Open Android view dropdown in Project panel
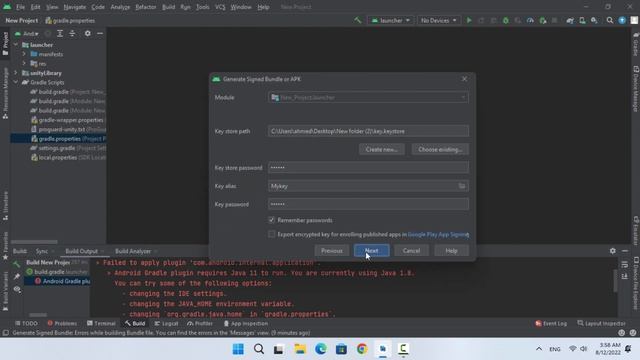 pos(27,33)
